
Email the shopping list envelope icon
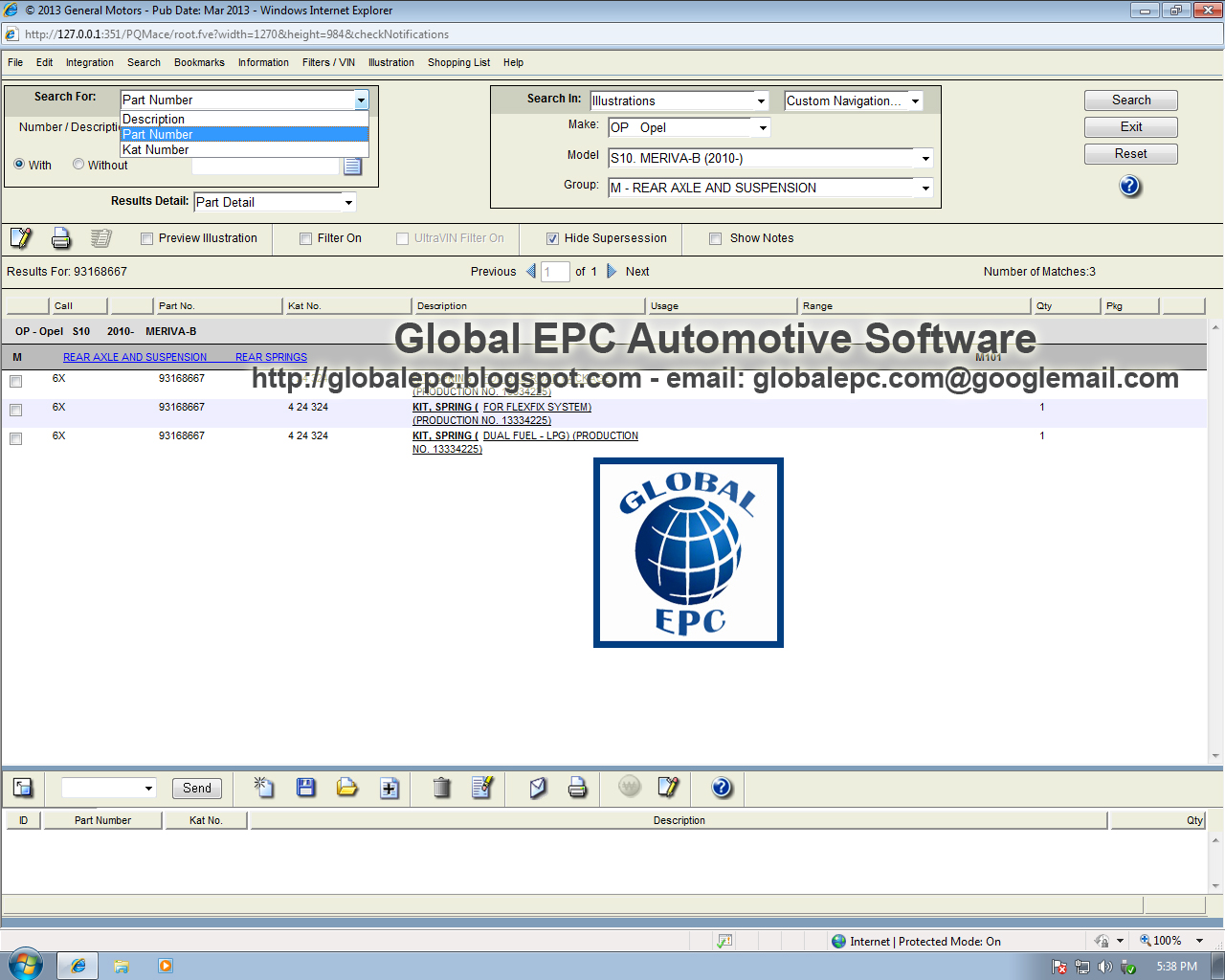538,788
